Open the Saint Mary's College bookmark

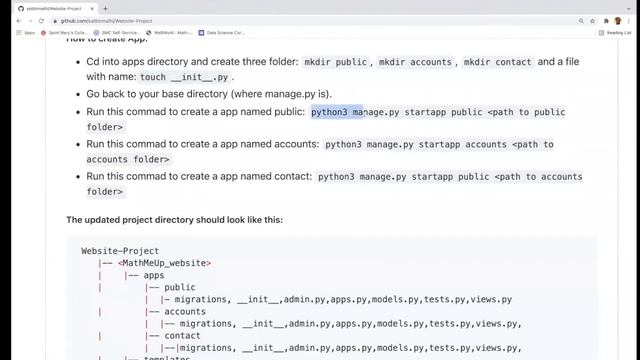click(64, 33)
